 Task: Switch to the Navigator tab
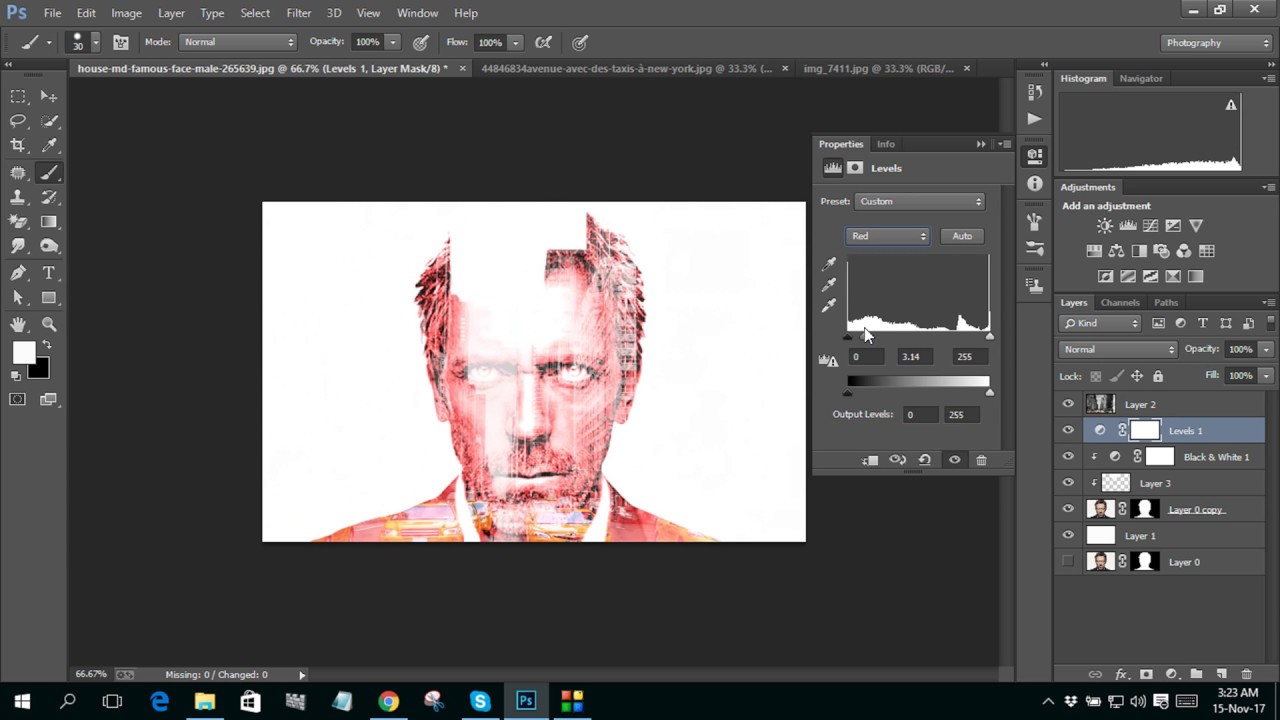(x=1141, y=78)
